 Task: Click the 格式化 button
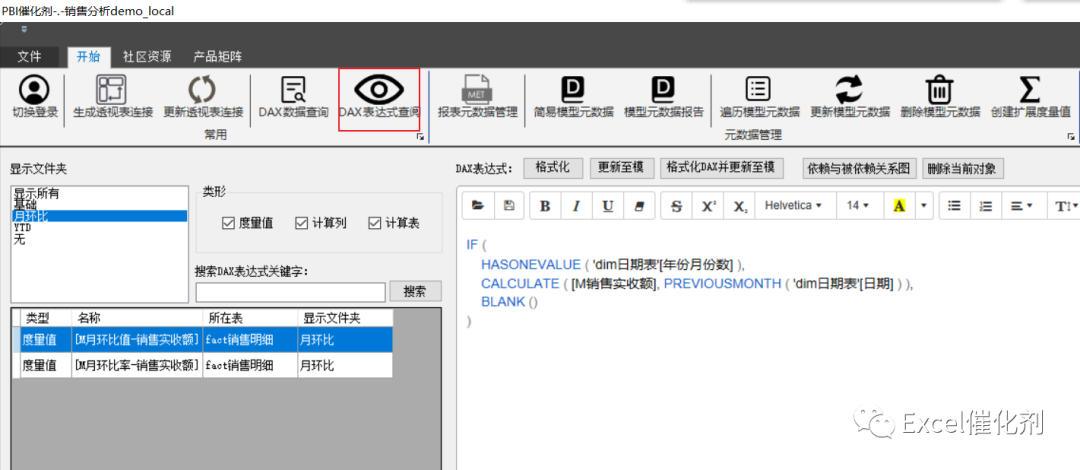[553, 167]
